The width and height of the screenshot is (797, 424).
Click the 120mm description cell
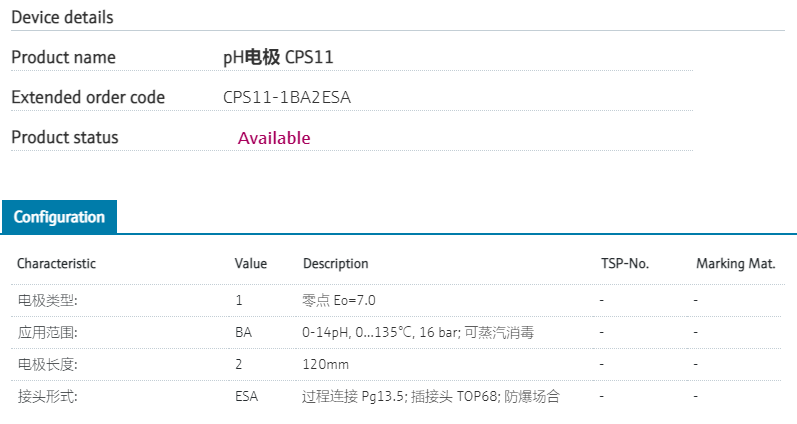[x=325, y=364]
